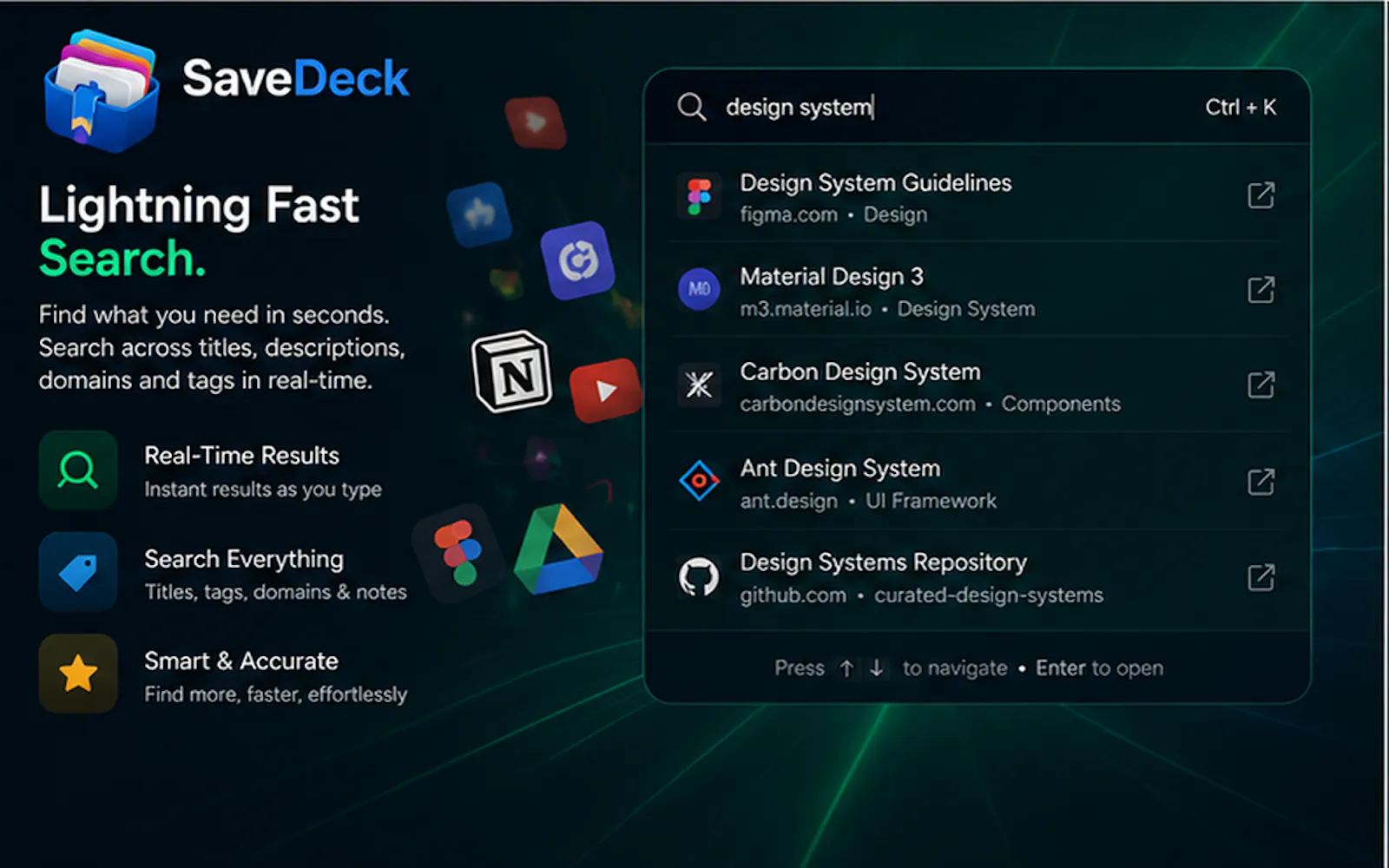Click the Ctrl + K shortcut hint
The width and height of the screenshot is (1389, 868).
click(1241, 107)
